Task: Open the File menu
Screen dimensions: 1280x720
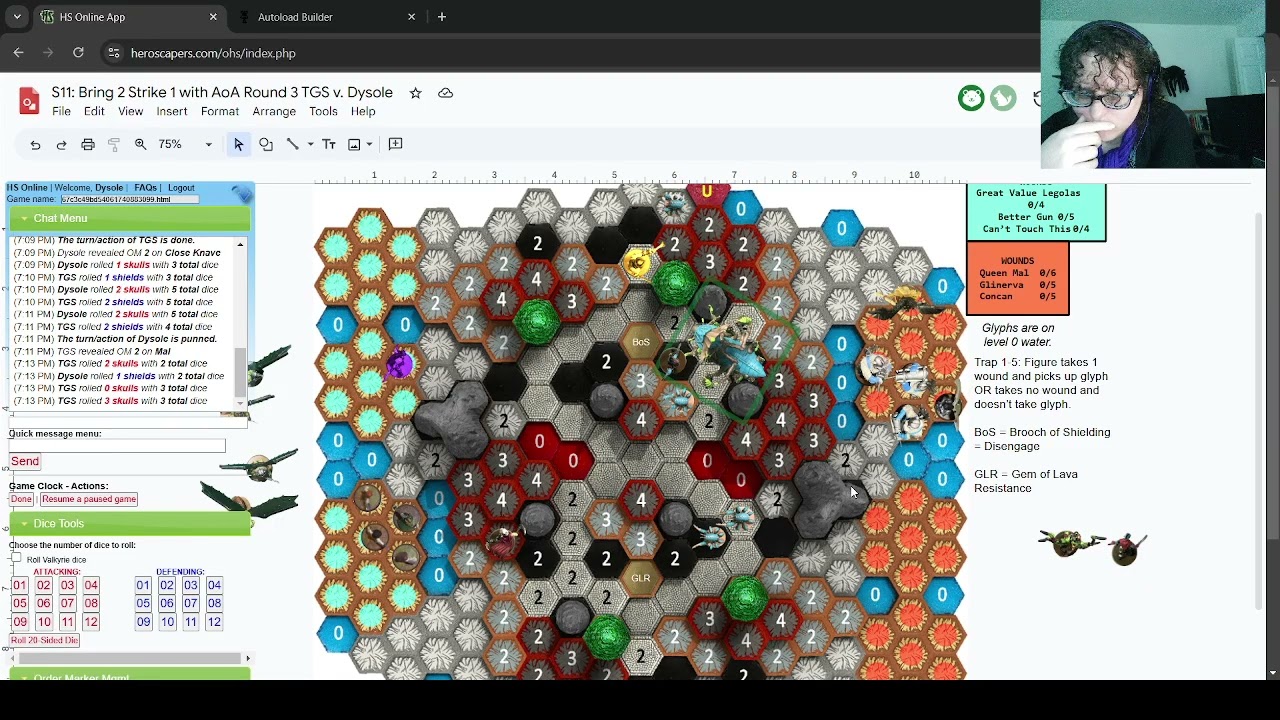Action: pyautogui.click(x=61, y=112)
